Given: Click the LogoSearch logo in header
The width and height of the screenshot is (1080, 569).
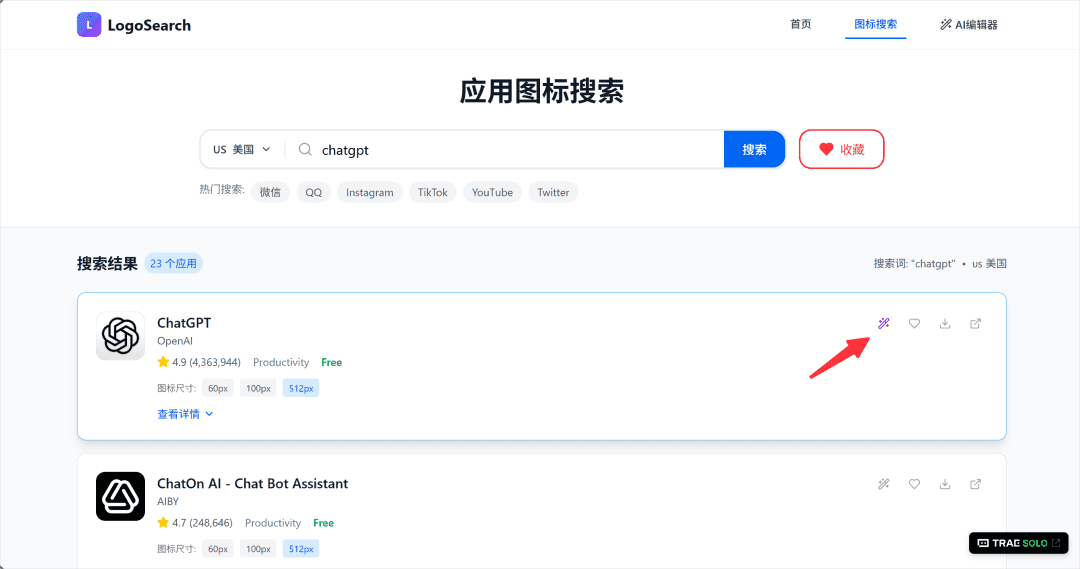Looking at the screenshot, I should 134,25.
